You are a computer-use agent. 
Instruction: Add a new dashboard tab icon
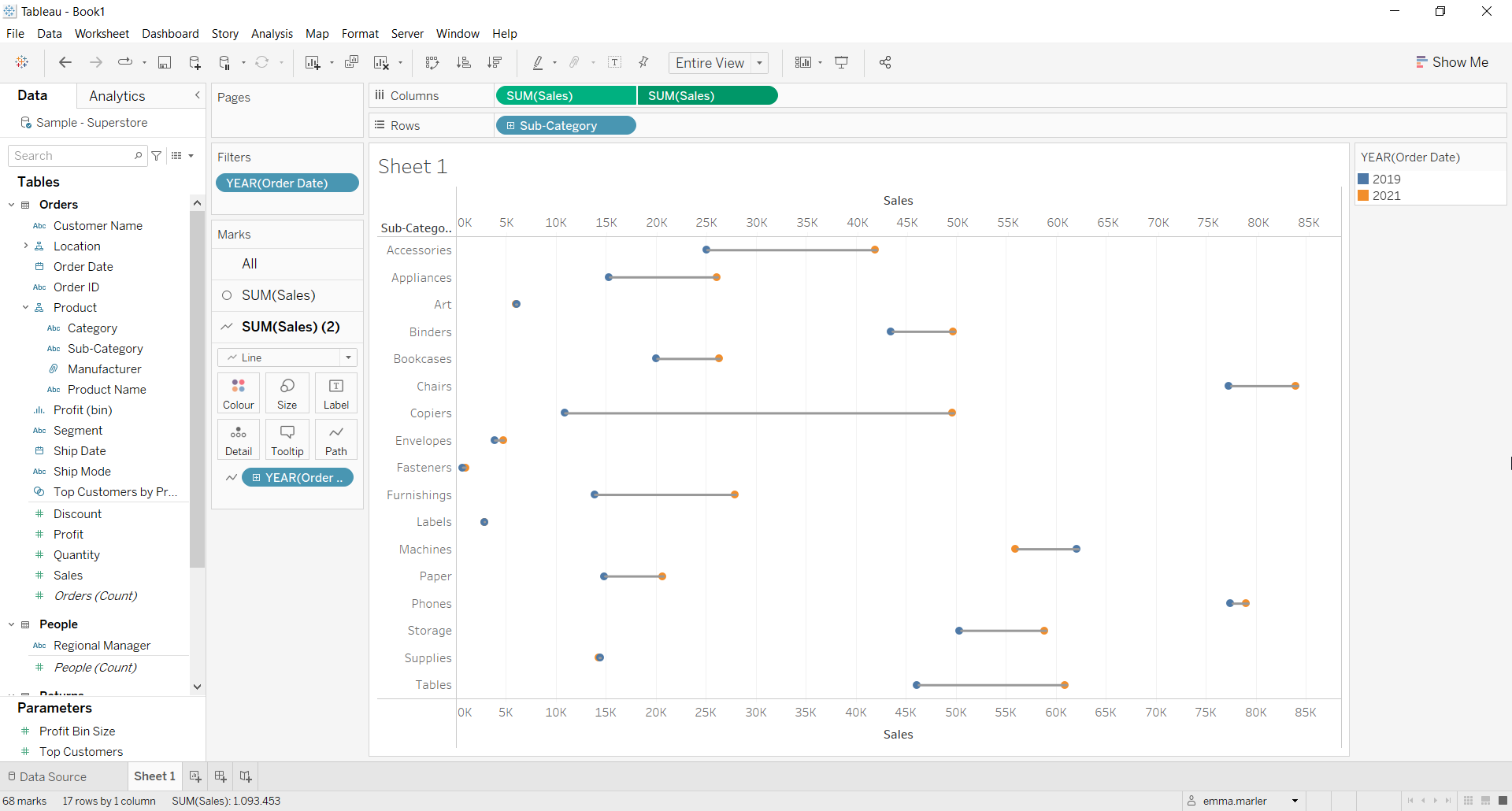[x=220, y=776]
